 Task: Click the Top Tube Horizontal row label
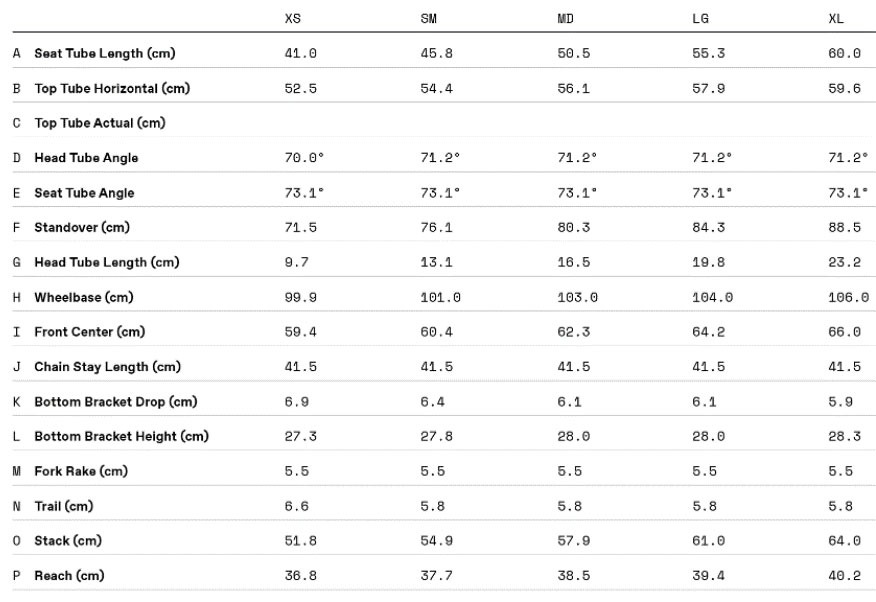pos(112,89)
